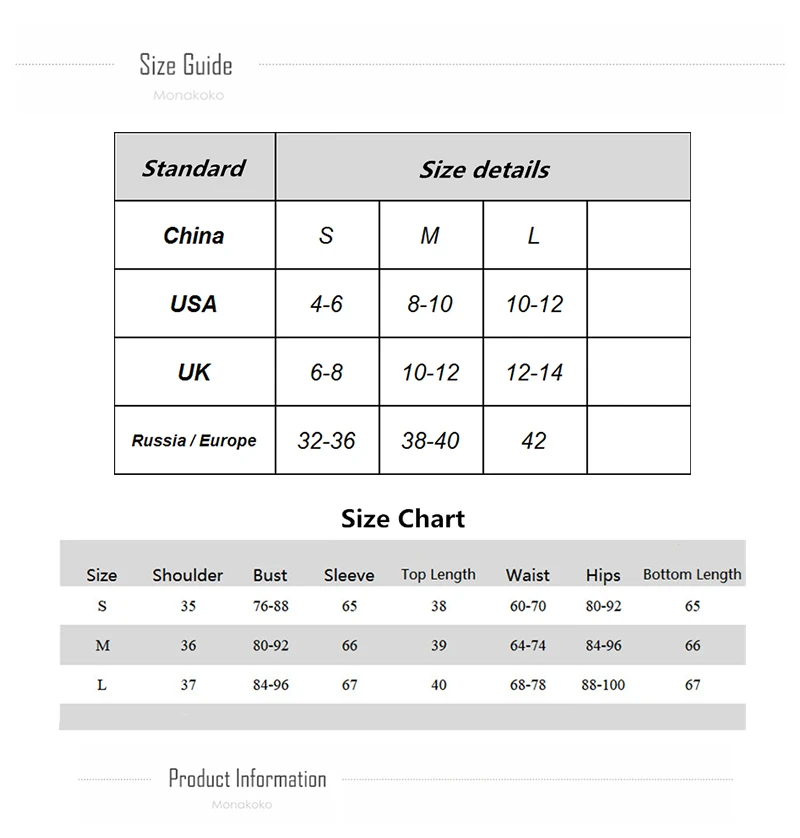Click the Shoulder column header

point(188,575)
